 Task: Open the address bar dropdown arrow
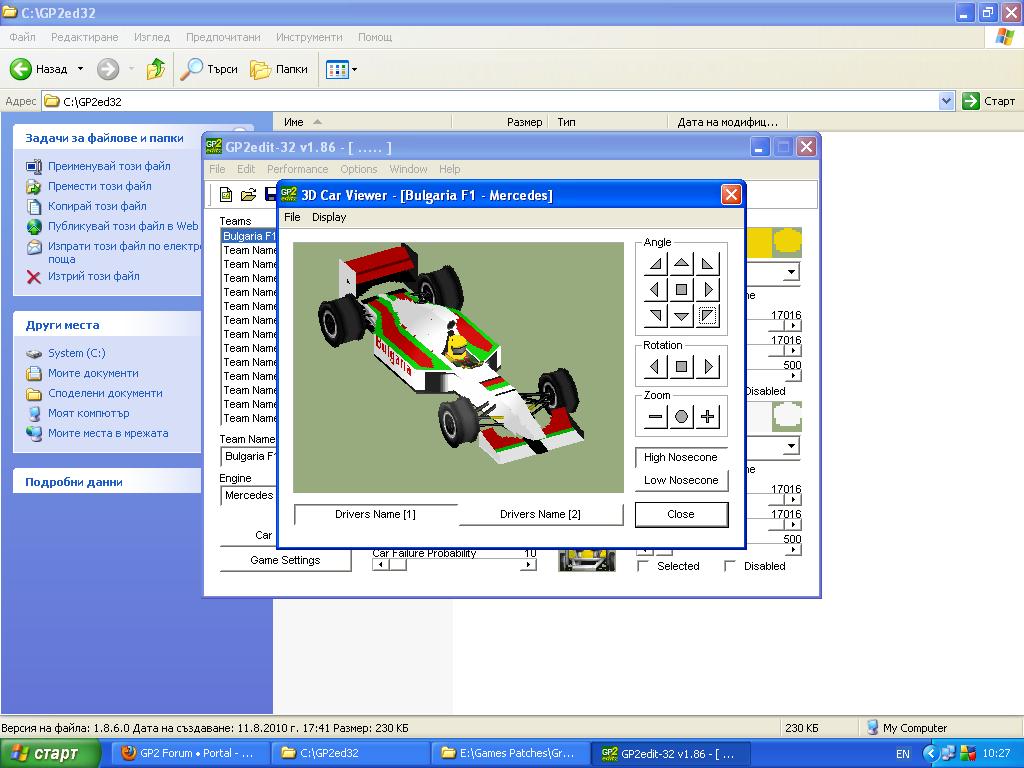tap(946, 101)
